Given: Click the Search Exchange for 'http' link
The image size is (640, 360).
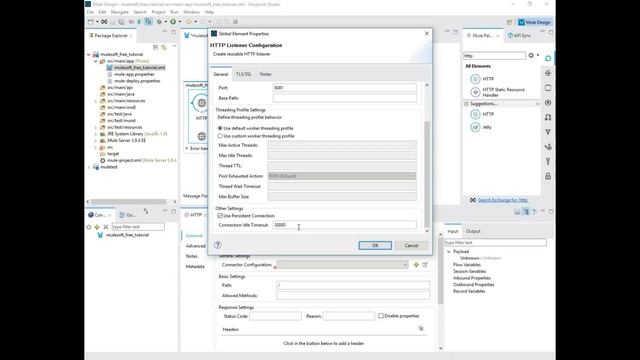Looking at the screenshot, I should point(503,200).
